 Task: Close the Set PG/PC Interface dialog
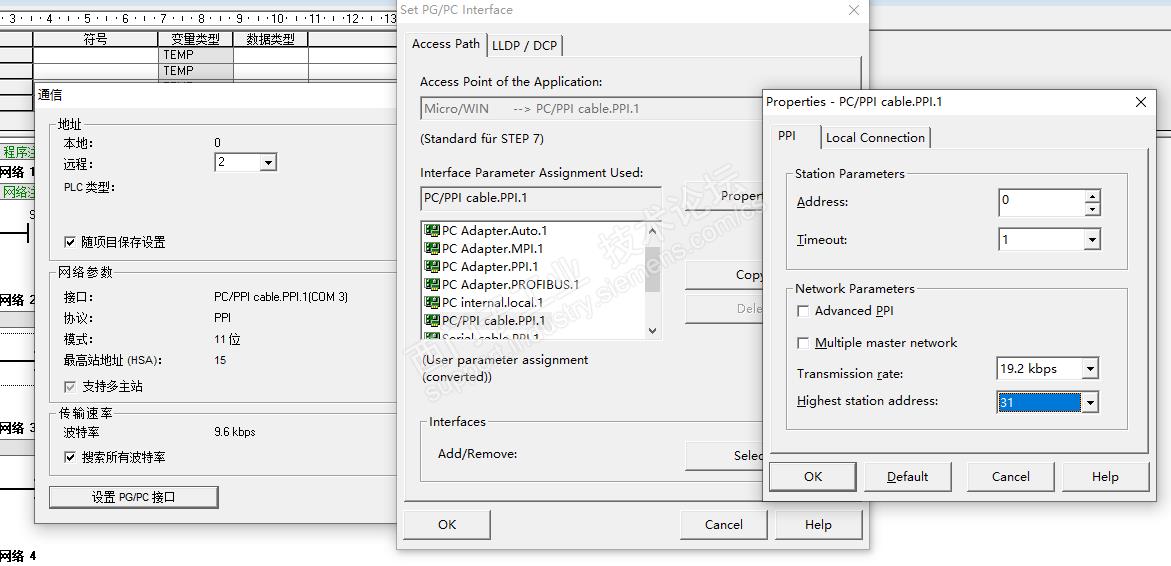(854, 10)
